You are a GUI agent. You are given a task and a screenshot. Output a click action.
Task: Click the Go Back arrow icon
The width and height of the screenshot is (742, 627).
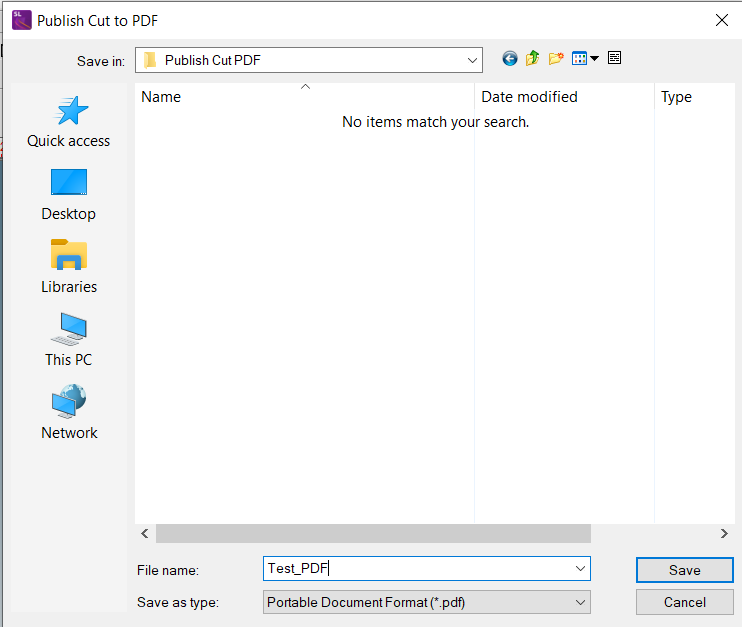coord(510,59)
